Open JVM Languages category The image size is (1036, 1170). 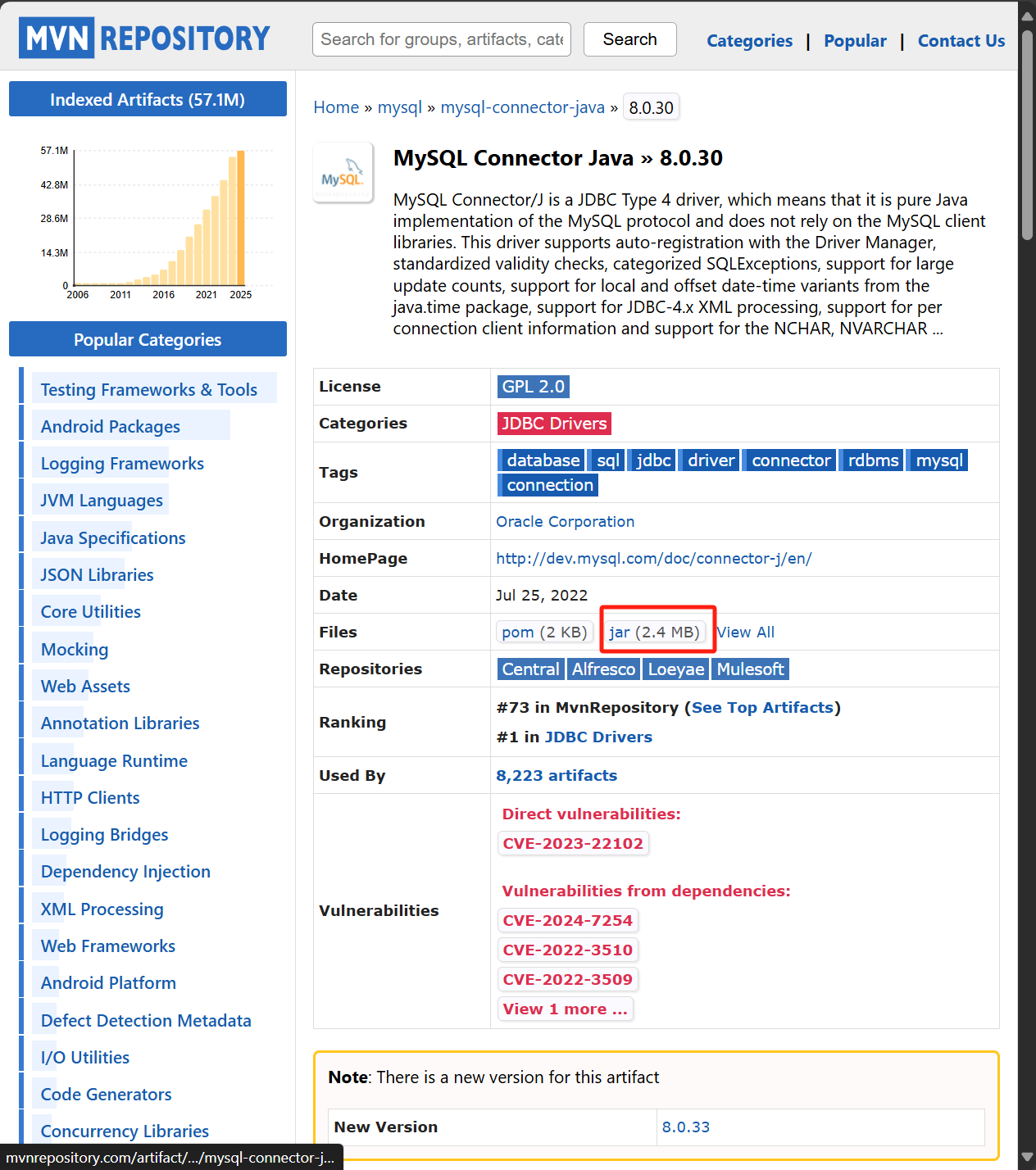point(102,501)
